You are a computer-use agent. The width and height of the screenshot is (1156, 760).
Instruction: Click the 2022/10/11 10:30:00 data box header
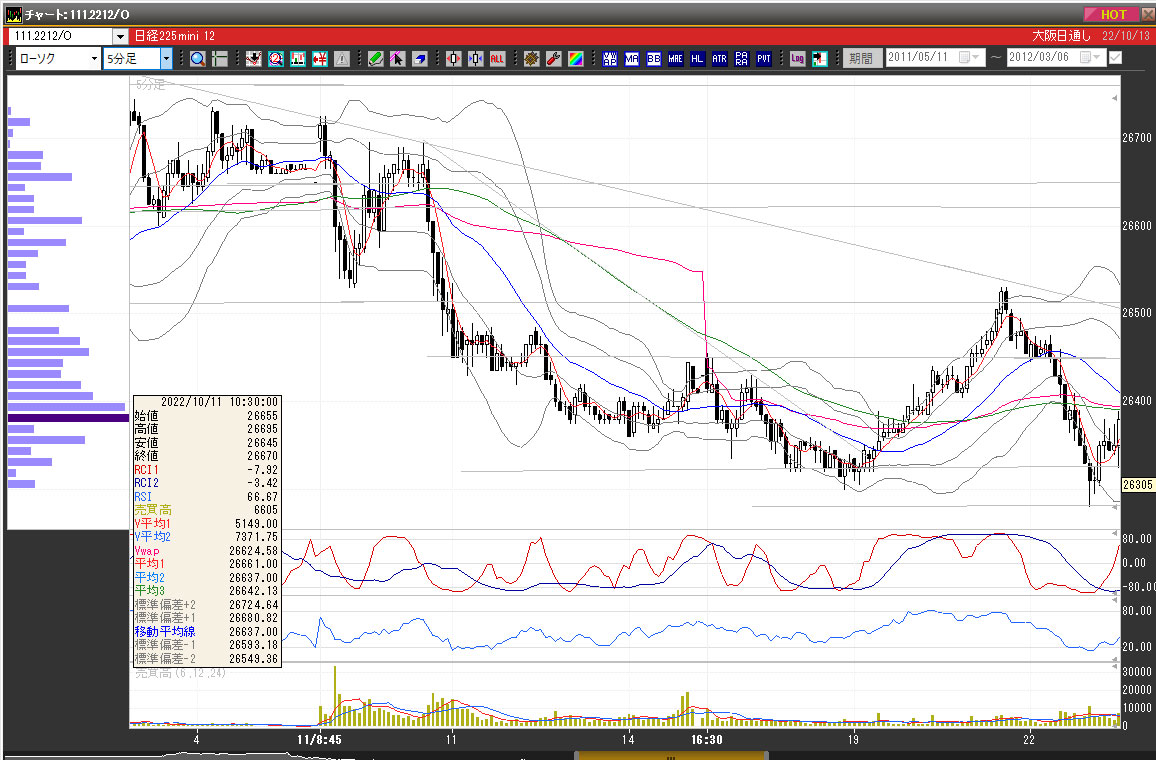pyautogui.click(x=219, y=402)
